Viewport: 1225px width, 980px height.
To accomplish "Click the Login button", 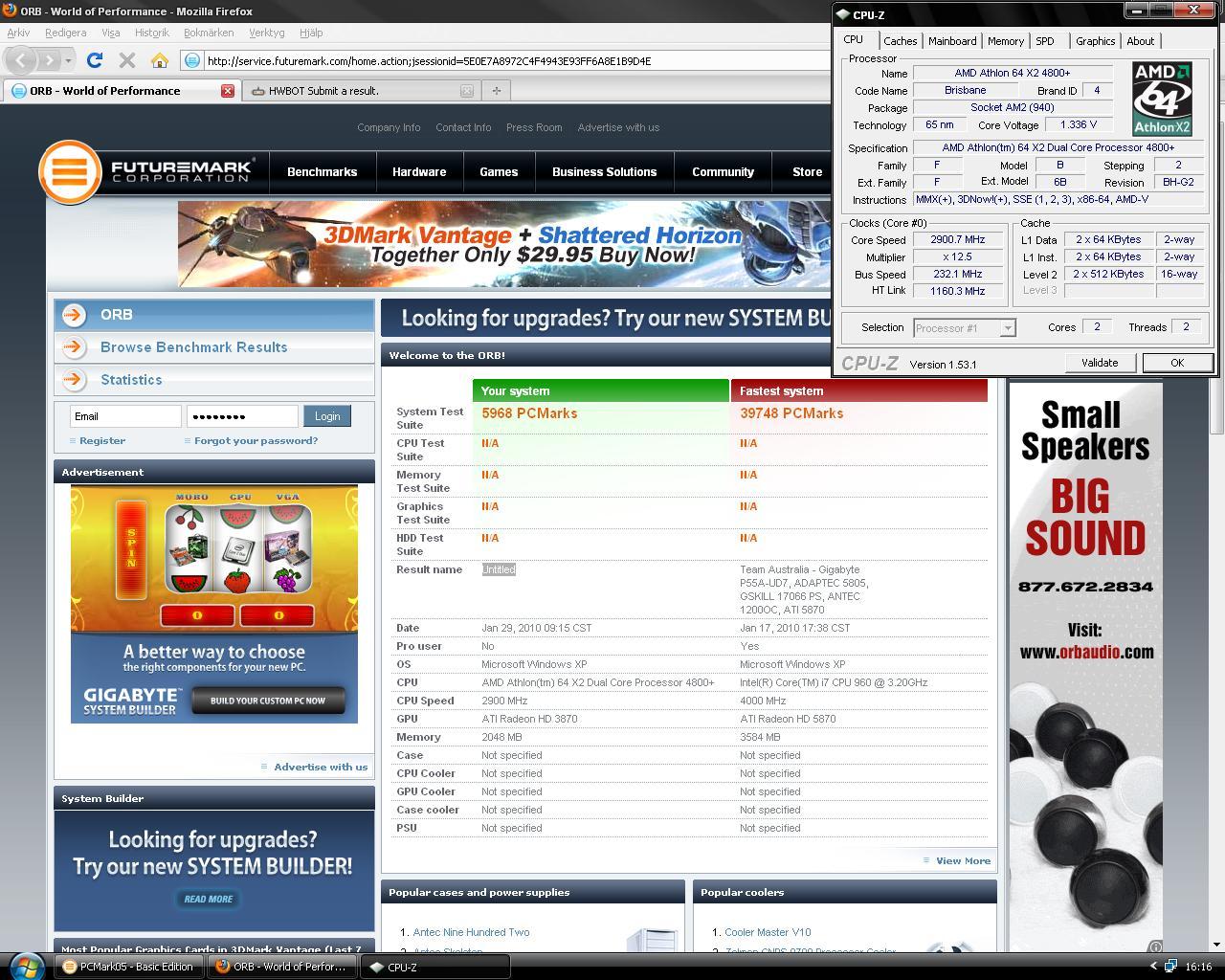I will coord(327,416).
